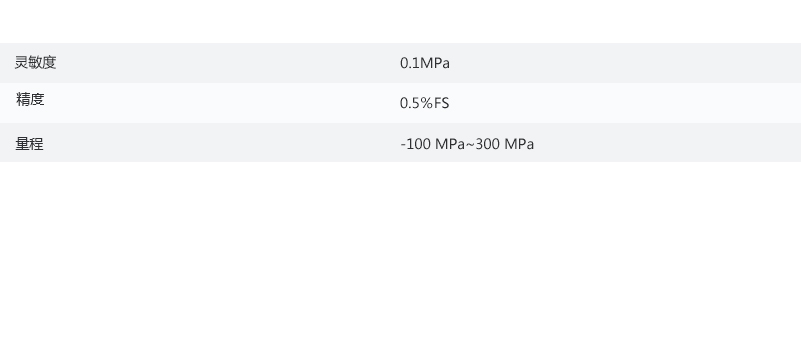The width and height of the screenshot is (801, 361).
Task: Select the 0.5%FS accuracy value
Action: (x=425, y=103)
